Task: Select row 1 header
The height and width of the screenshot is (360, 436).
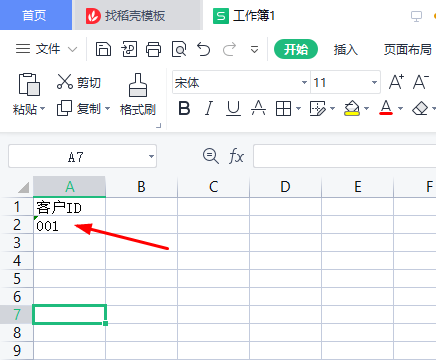Action: 17,207
